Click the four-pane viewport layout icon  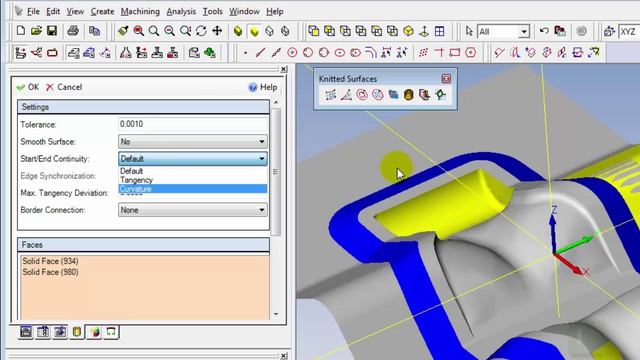click(x=440, y=31)
